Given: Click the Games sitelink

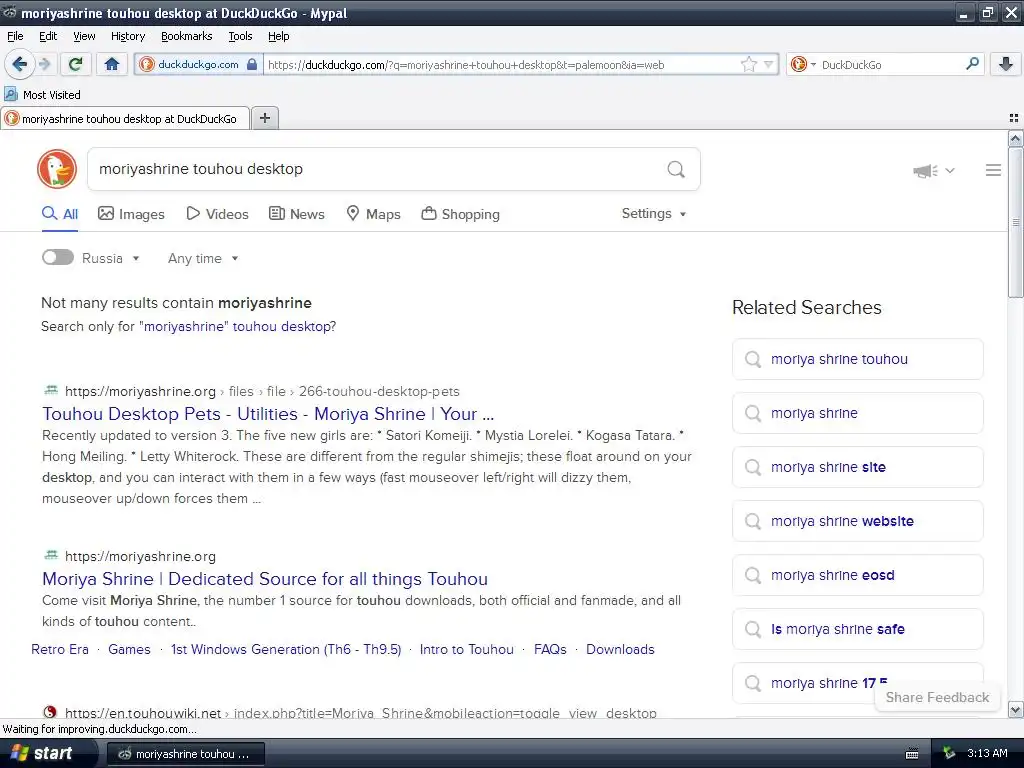Looking at the screenshot, I should (129, 649).
